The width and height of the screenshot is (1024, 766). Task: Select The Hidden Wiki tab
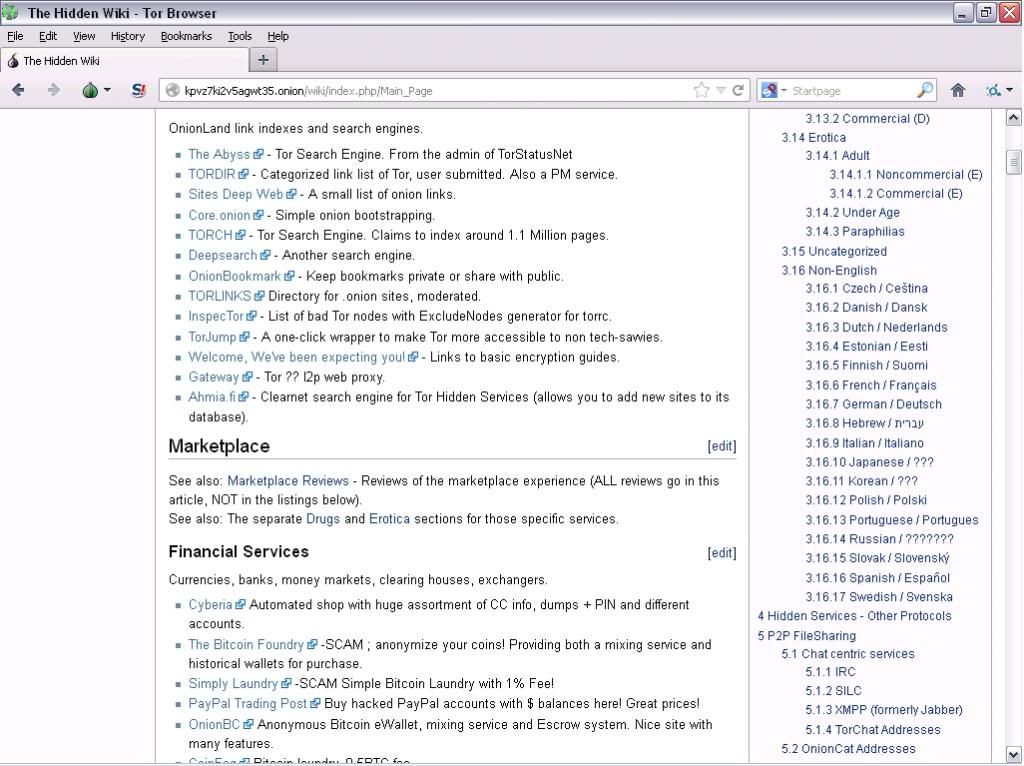(124, 61)
